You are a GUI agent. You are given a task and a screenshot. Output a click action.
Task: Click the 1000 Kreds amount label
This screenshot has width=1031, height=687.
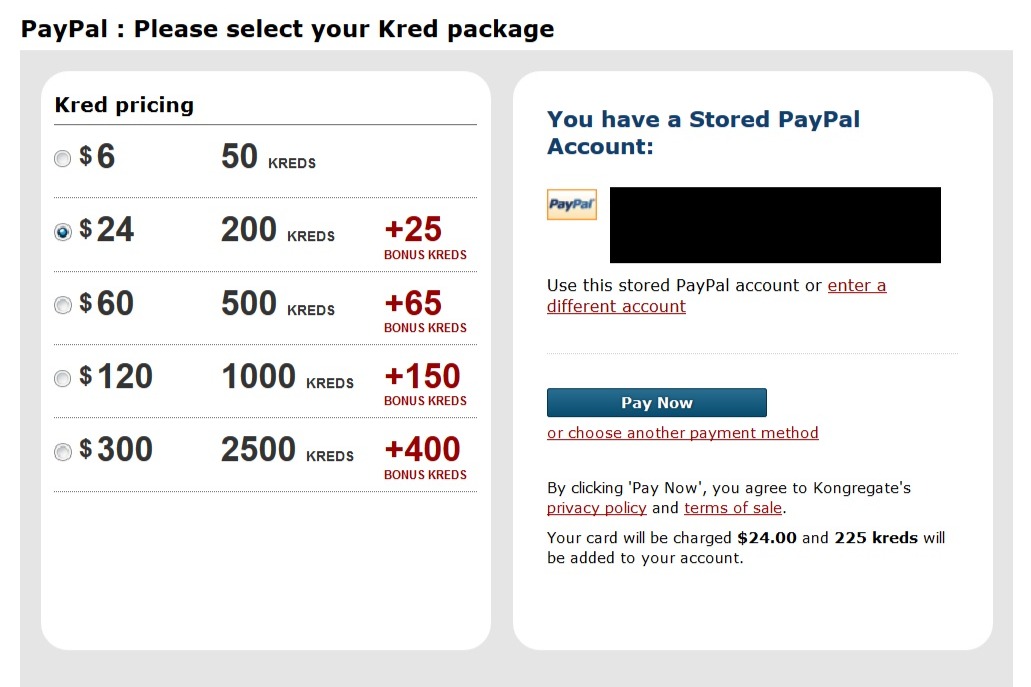click(287, 377)
